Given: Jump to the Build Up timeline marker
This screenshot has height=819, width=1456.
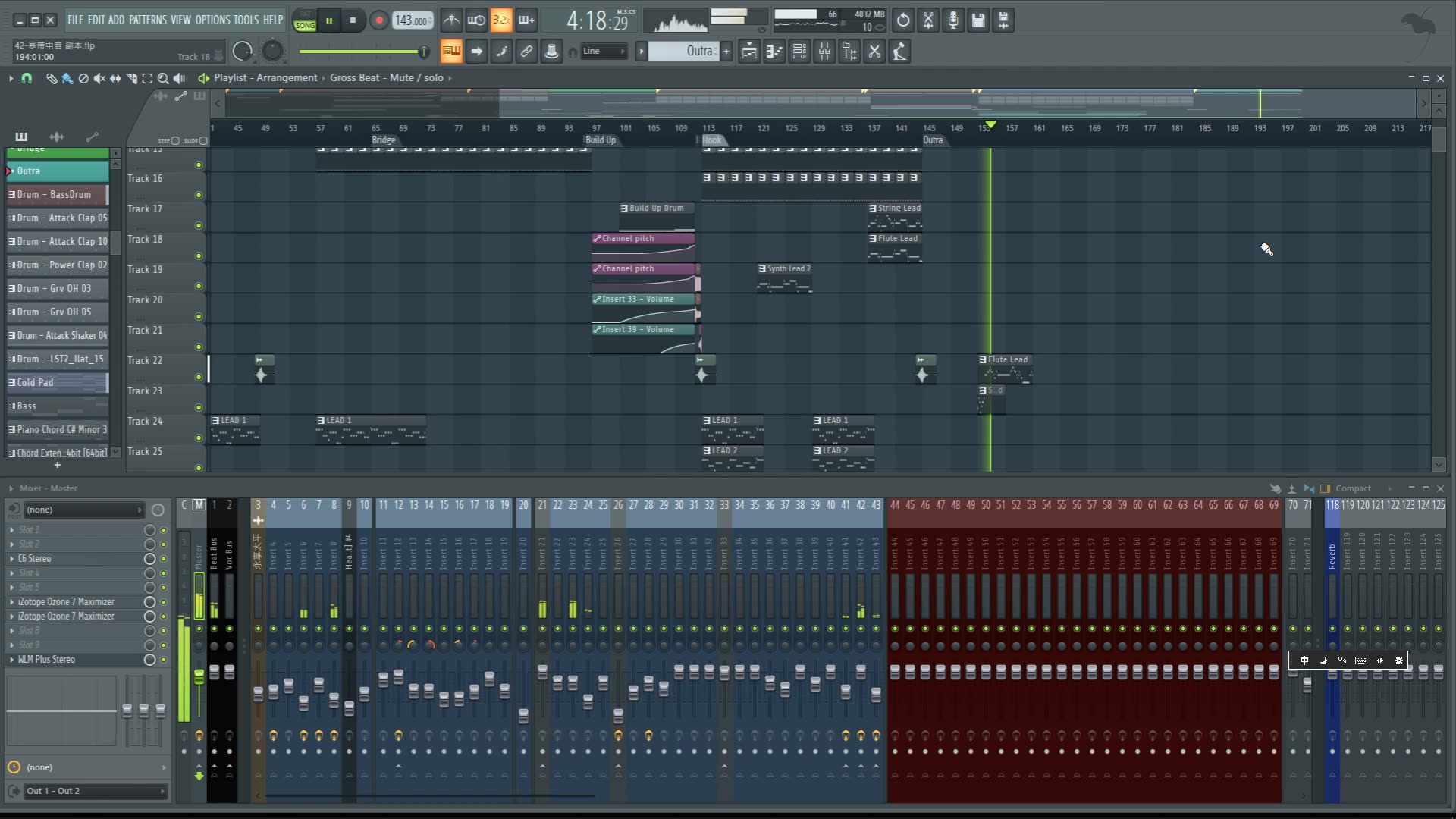Looking at the screenshot, I should click(x=601, y=140).
